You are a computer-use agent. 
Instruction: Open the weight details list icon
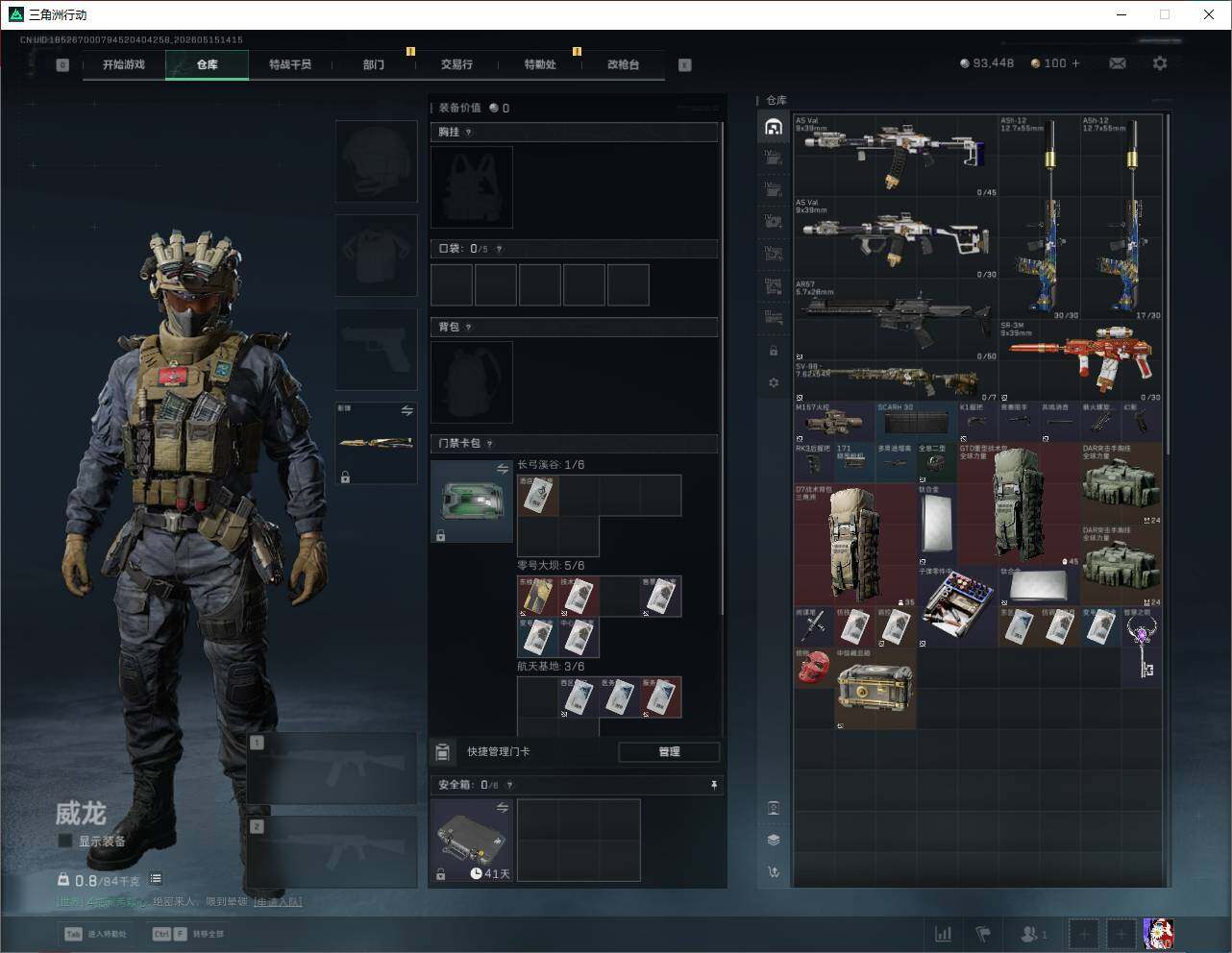coord(156,879)
